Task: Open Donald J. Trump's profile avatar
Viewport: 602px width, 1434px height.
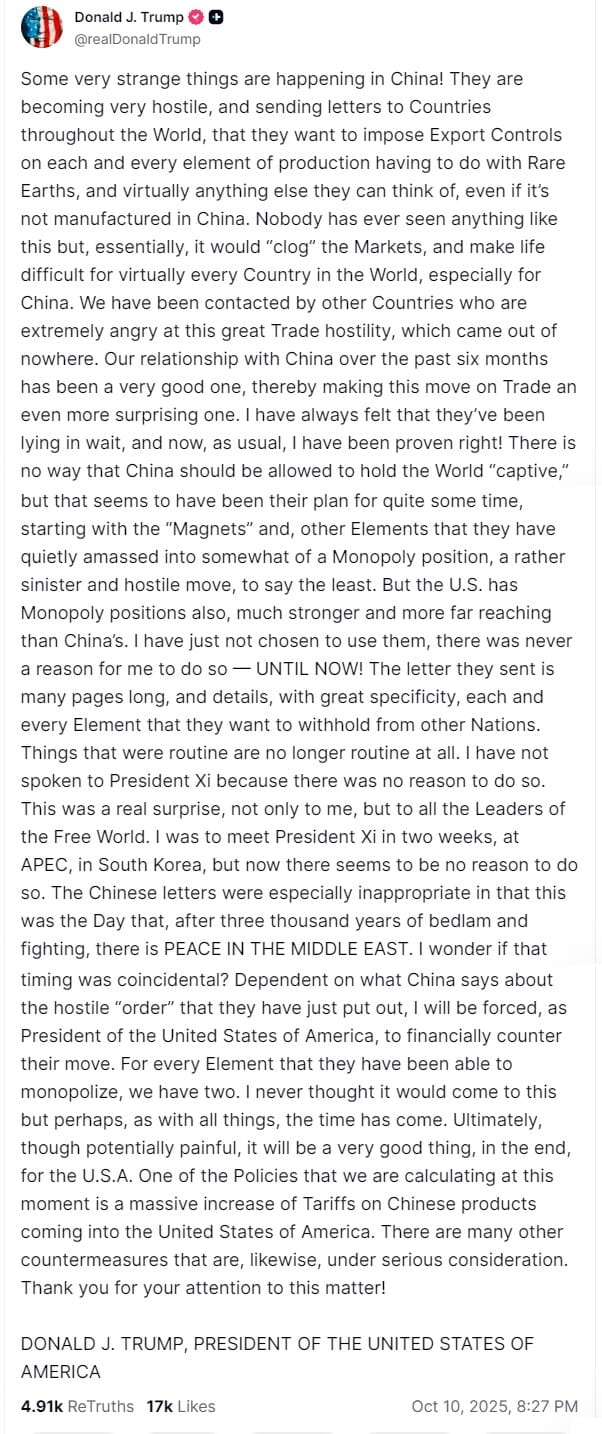Action: click(x=41, y=27)
